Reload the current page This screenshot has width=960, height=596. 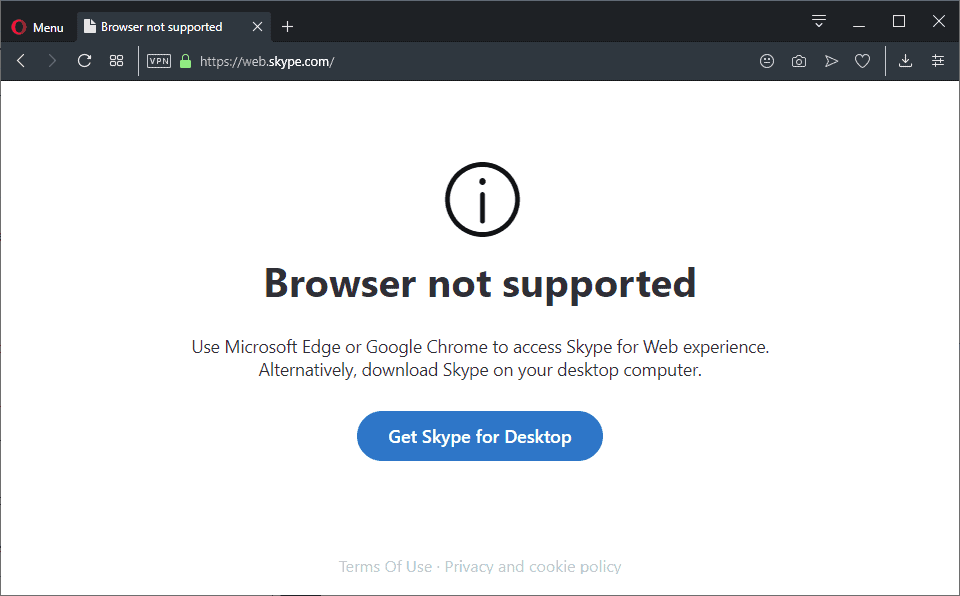(84, 60)
